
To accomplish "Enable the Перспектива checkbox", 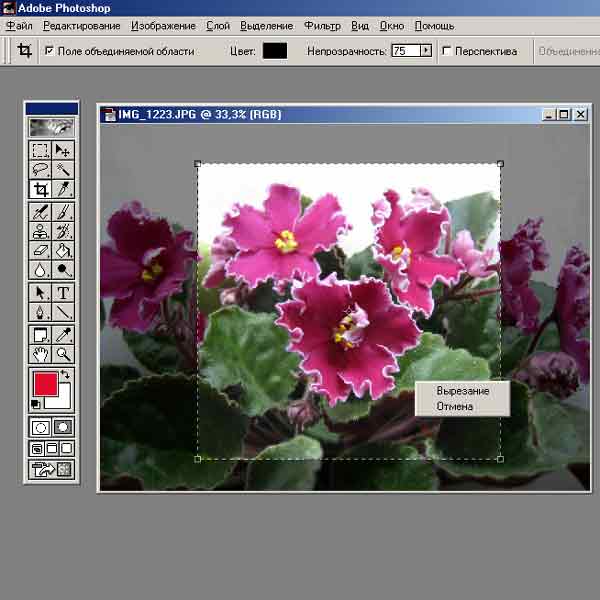I will tap(446, 51).
